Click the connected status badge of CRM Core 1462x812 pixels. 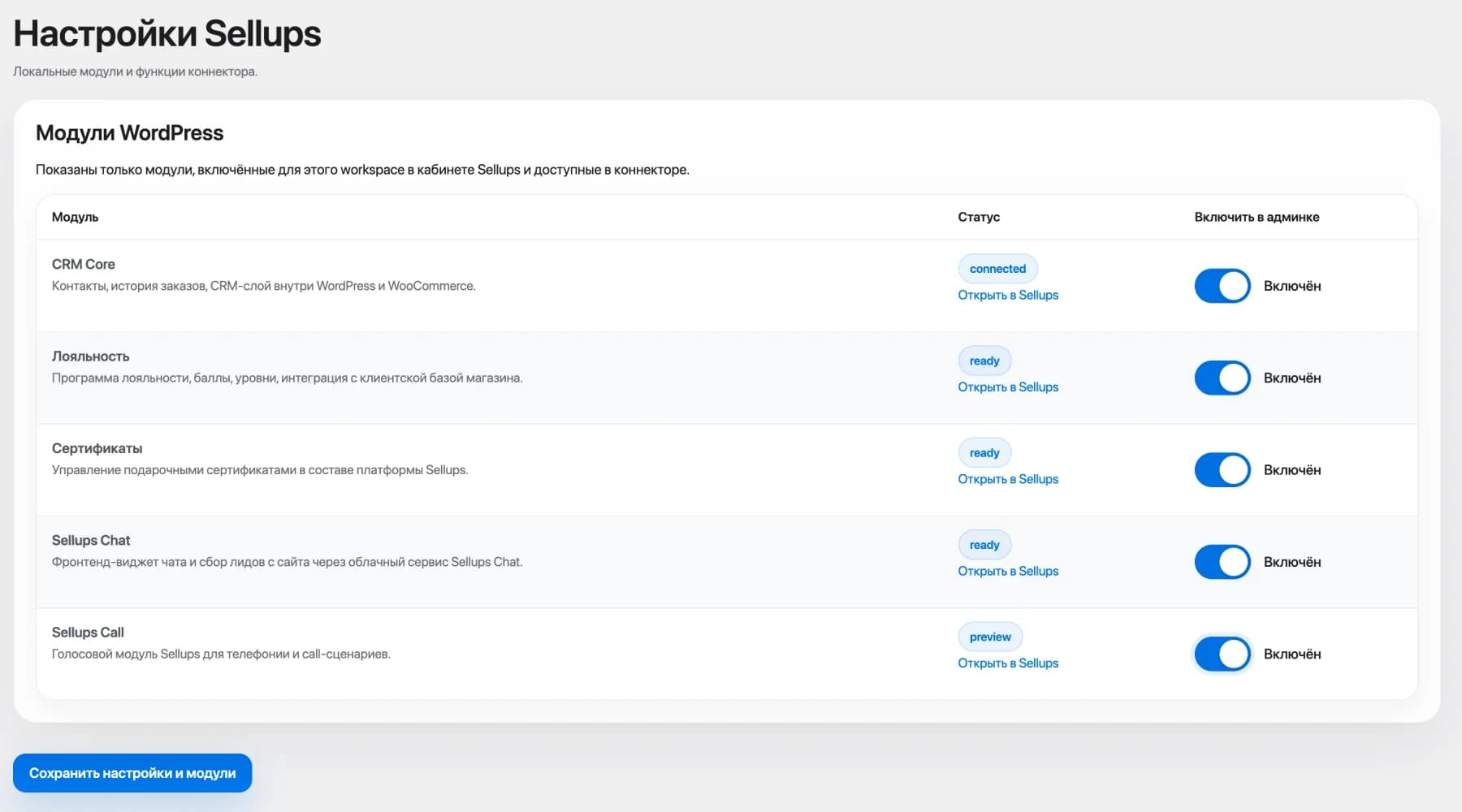997,269
